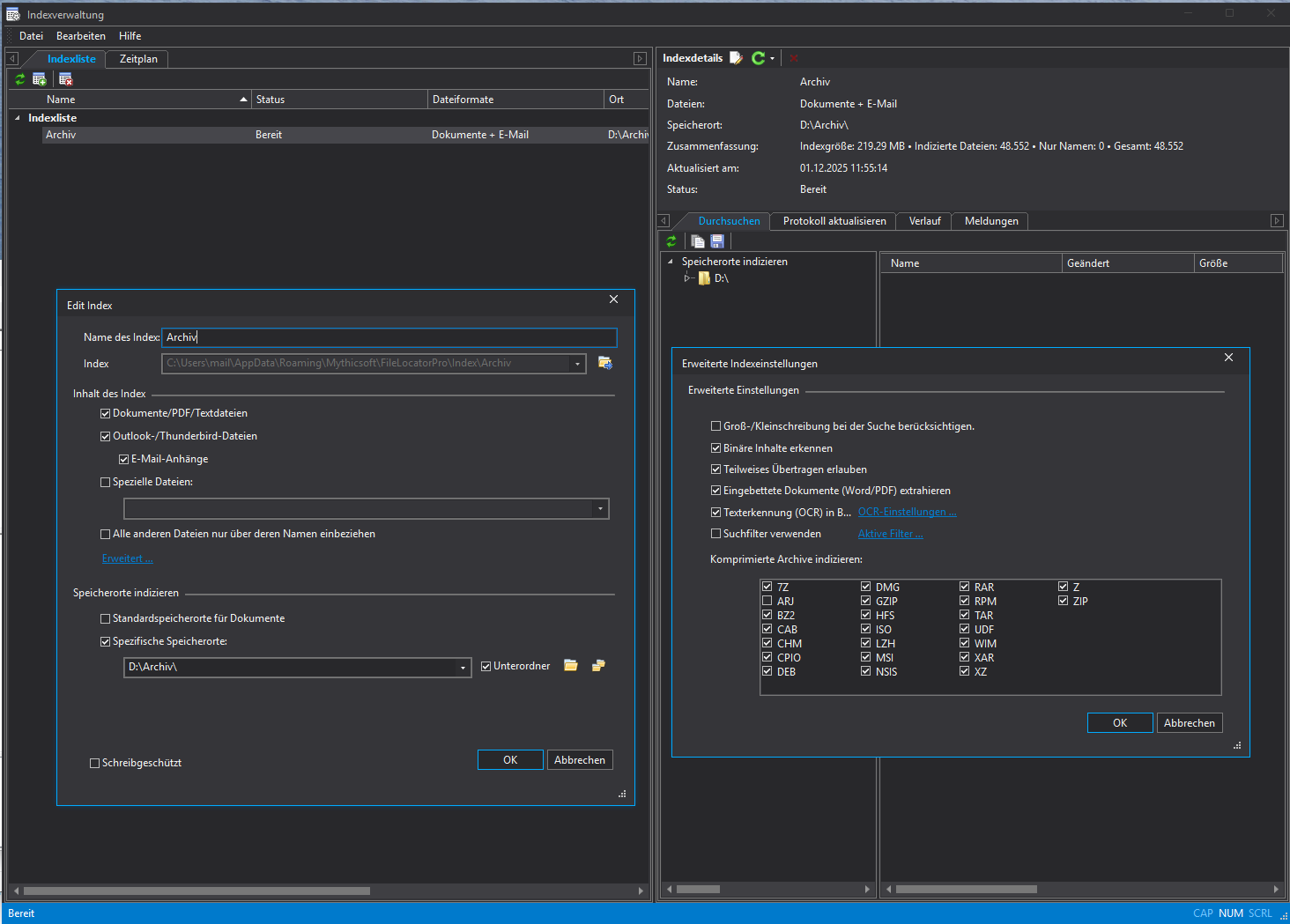
Task: Click the large green update index icon
Action: coord(758,58)
